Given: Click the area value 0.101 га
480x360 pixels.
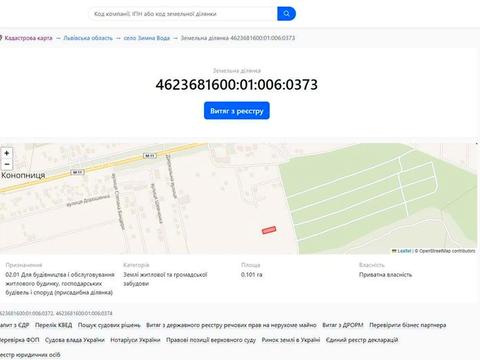Looking at the screenshot, I should click(251, 275).
